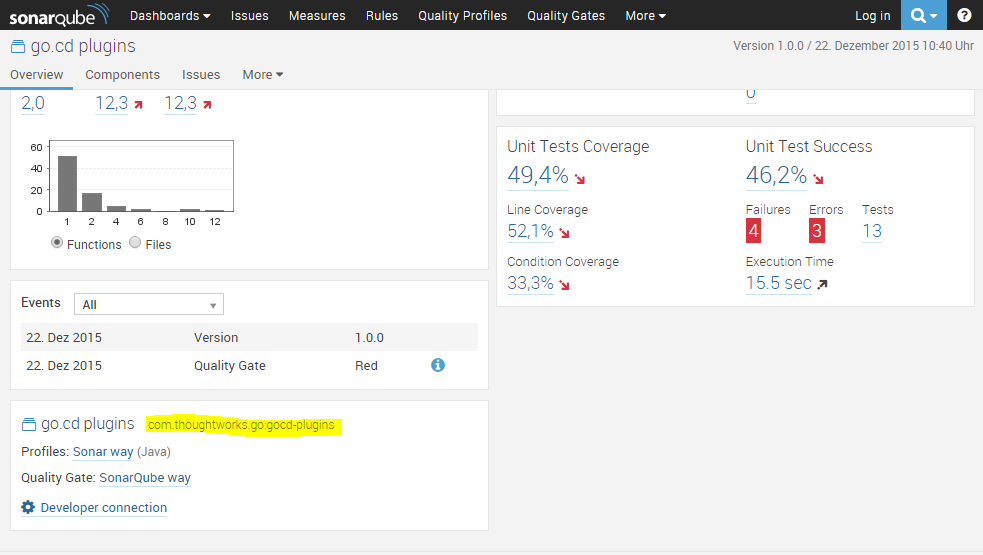The height and width of the screenshot is (555, 983).
Task: Click trend arrow next to 49,4% coverage
Action: coord(580,179)
